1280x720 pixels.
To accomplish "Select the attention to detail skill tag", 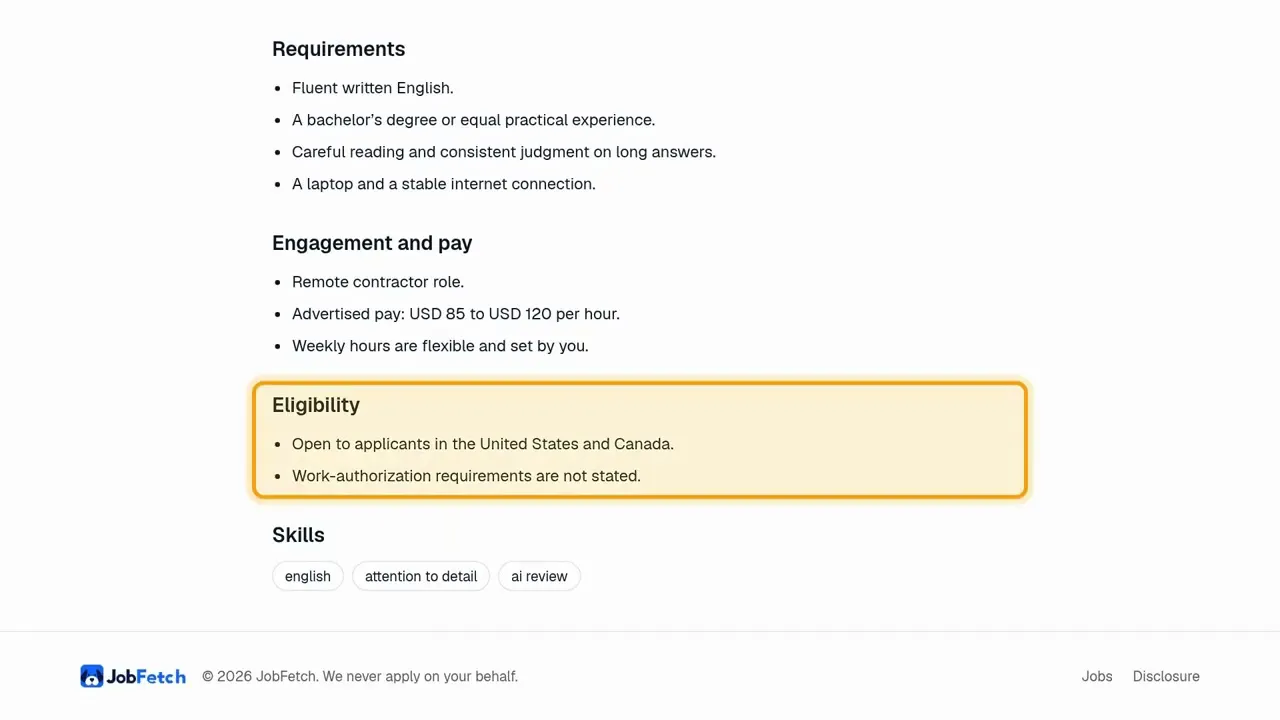I will pos(421,576).
